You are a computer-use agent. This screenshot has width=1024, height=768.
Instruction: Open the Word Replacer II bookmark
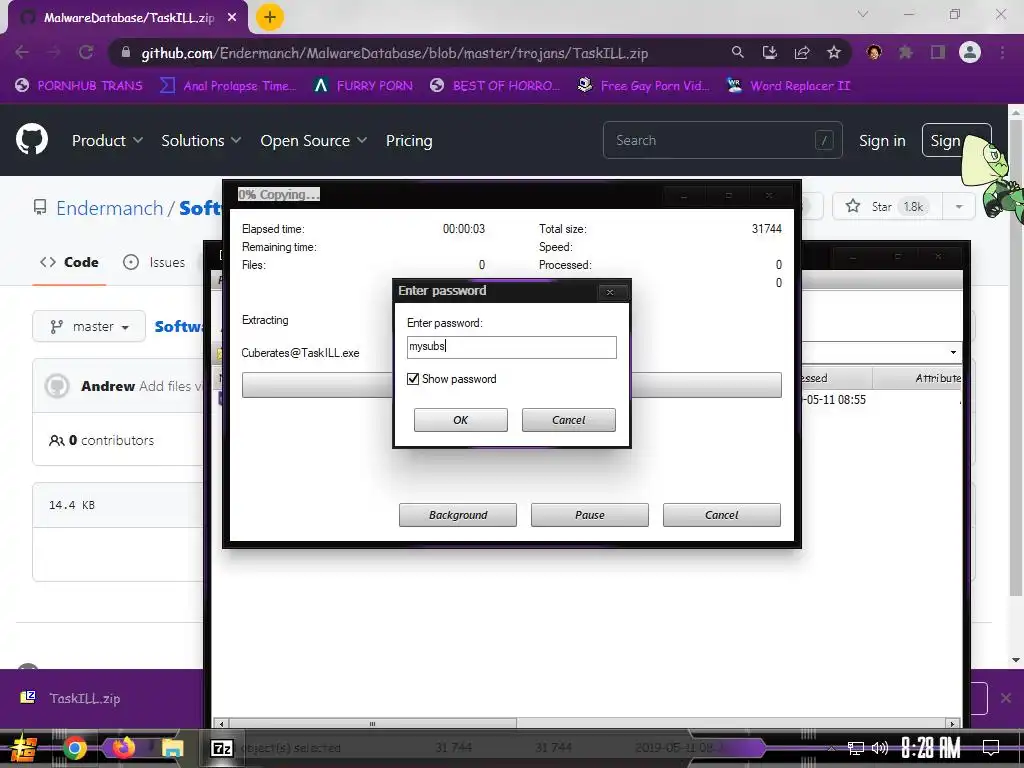pyautogui.click(x=788, y=86)
